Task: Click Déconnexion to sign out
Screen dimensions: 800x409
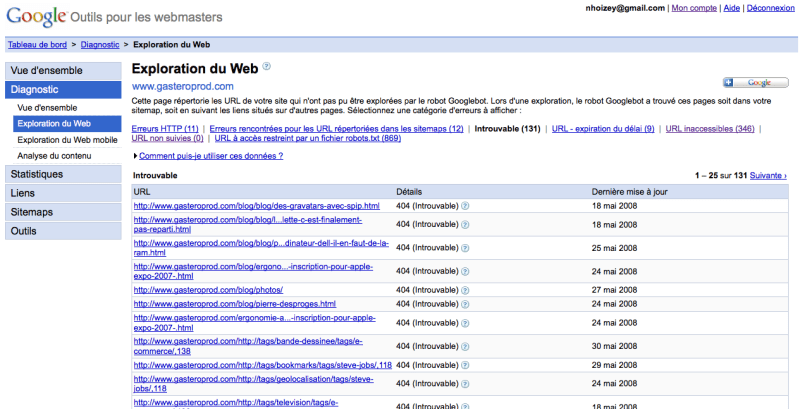Action: 770,8
